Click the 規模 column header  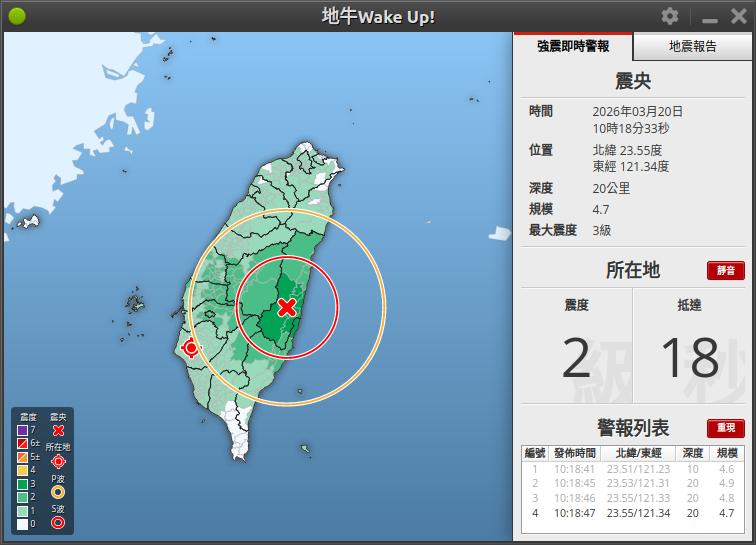pos(727,453)
